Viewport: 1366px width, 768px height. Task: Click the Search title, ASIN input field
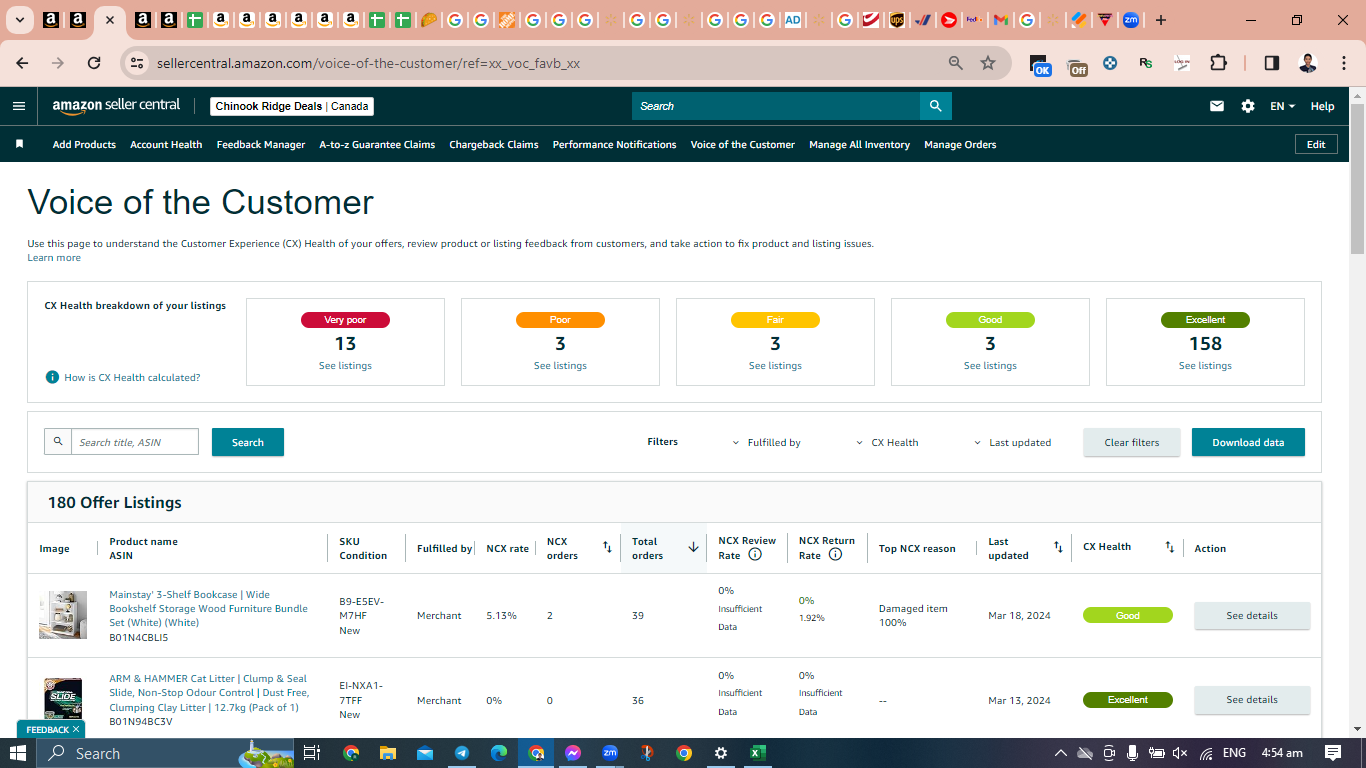click(x=135, y=442)
